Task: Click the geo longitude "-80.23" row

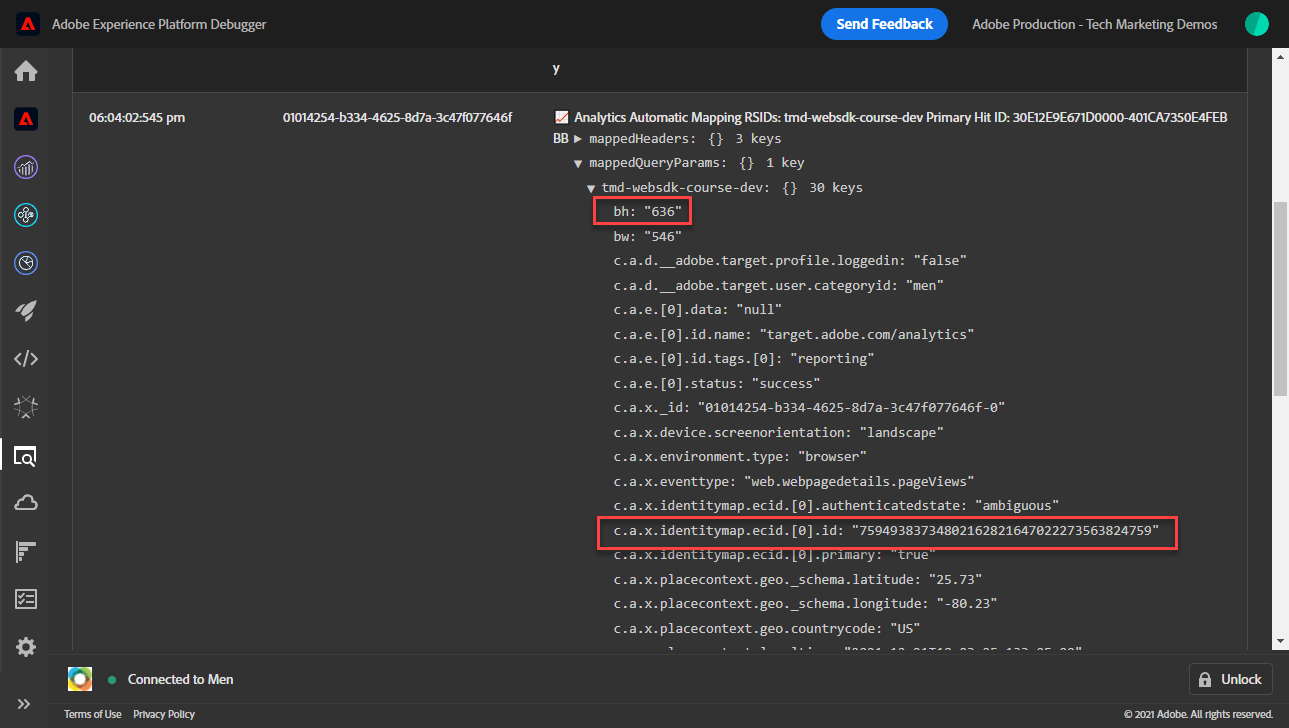Action: pyautogui.click(x=805, y=604)
